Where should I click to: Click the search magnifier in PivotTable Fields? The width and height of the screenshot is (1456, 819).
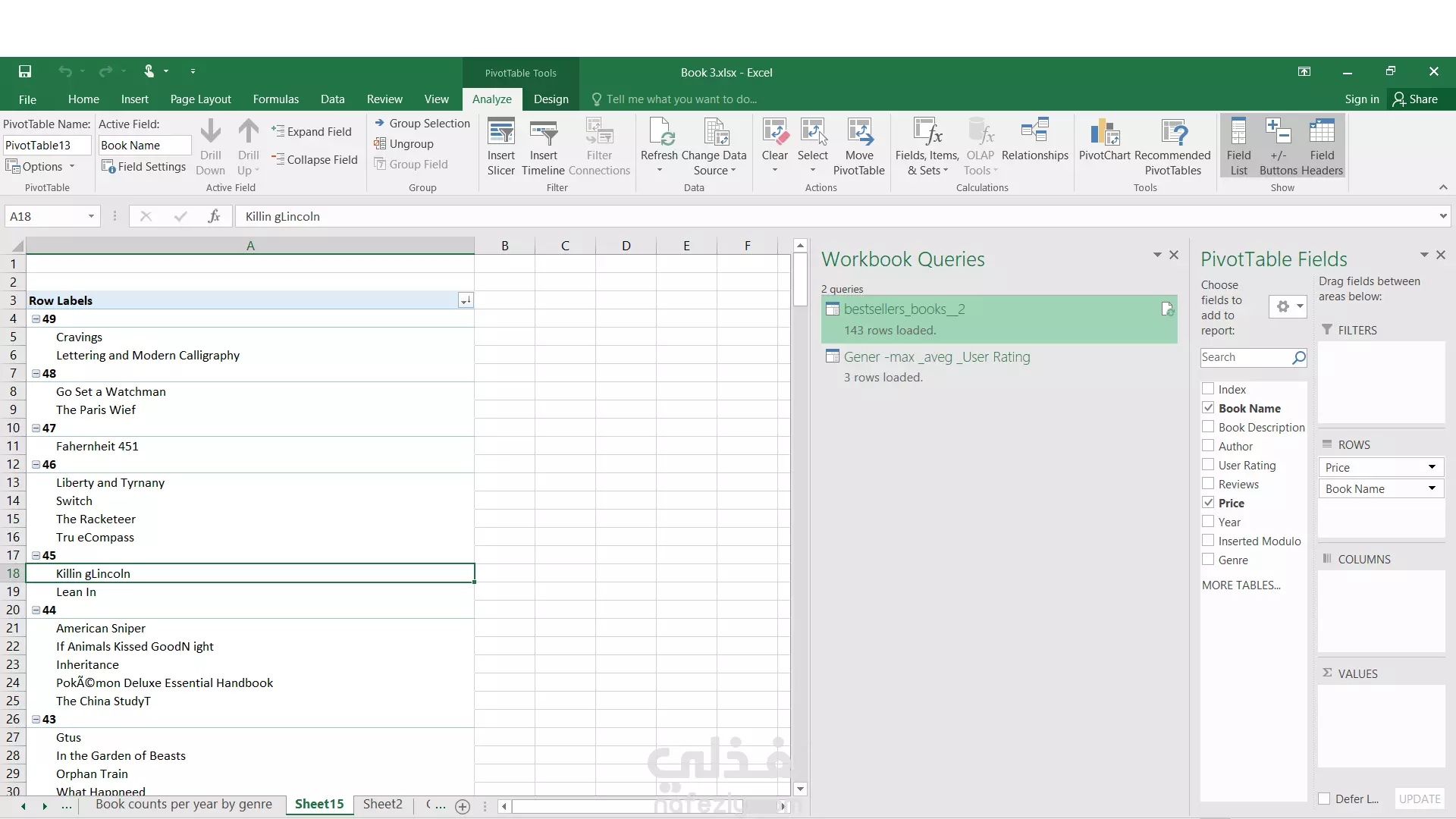point(1298,357)
